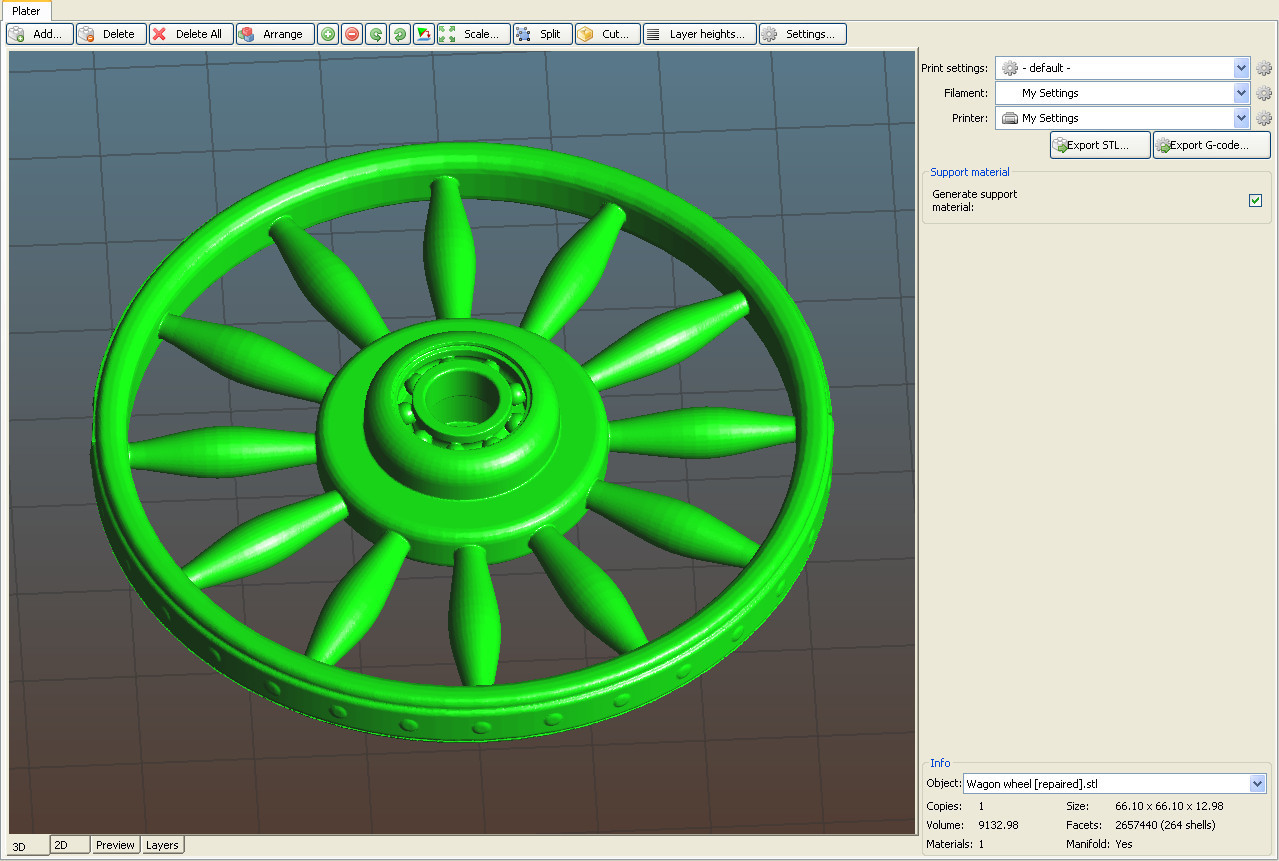The height and width of the screenshot is (861, 1279).
Task: Click Split in the toolbar
Action: pos(542,34)
